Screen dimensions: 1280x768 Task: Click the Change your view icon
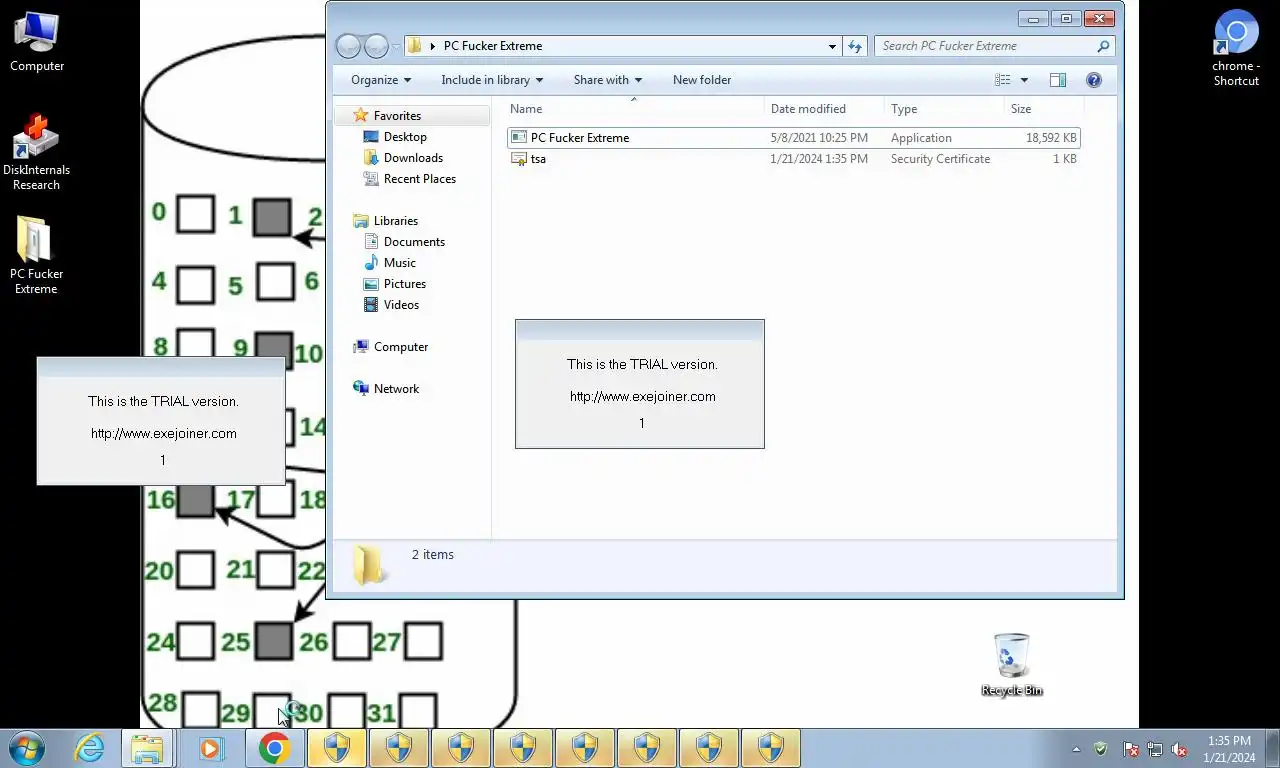coord(1003,80)
